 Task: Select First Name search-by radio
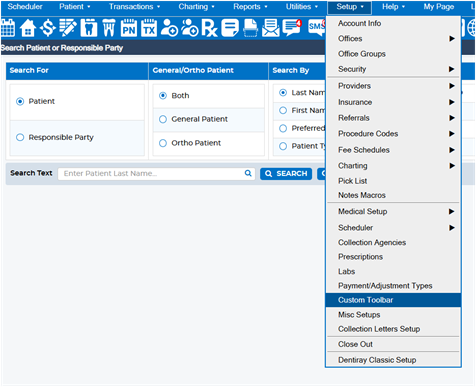tap(283, 111)
